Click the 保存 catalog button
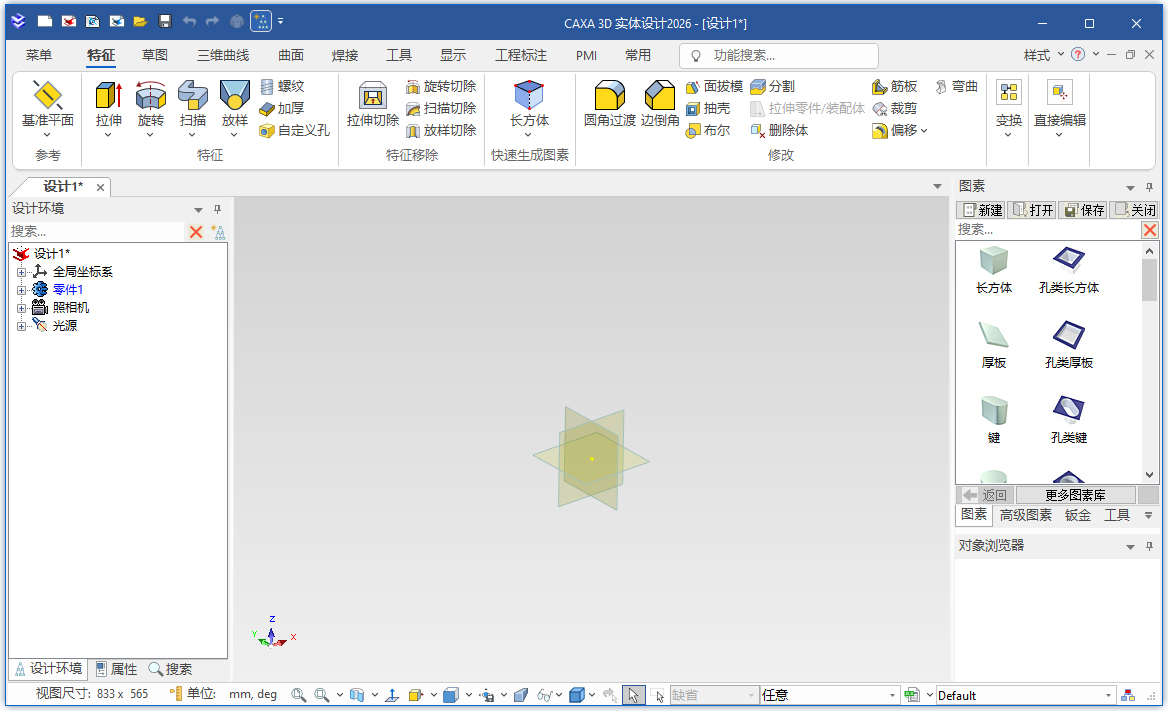 (x=1083, y=210)
